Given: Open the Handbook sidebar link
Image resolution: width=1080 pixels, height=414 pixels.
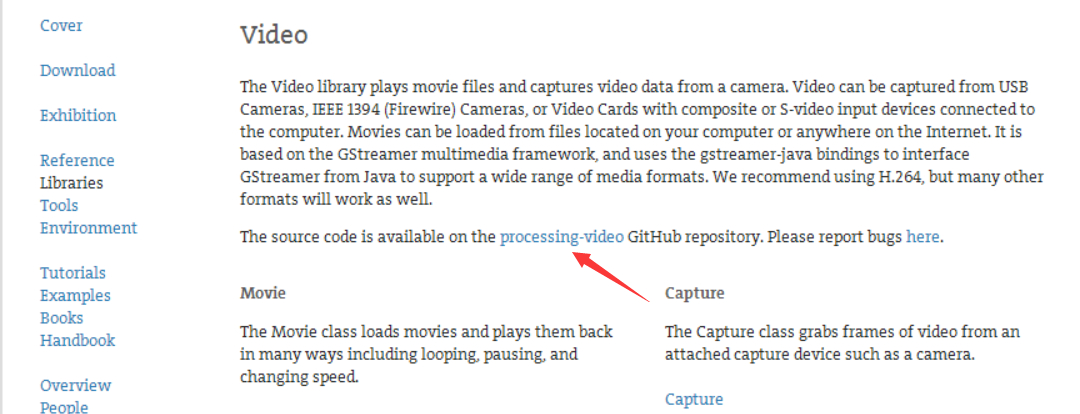Looking at the screenshot, I should [x=77, y=340].
